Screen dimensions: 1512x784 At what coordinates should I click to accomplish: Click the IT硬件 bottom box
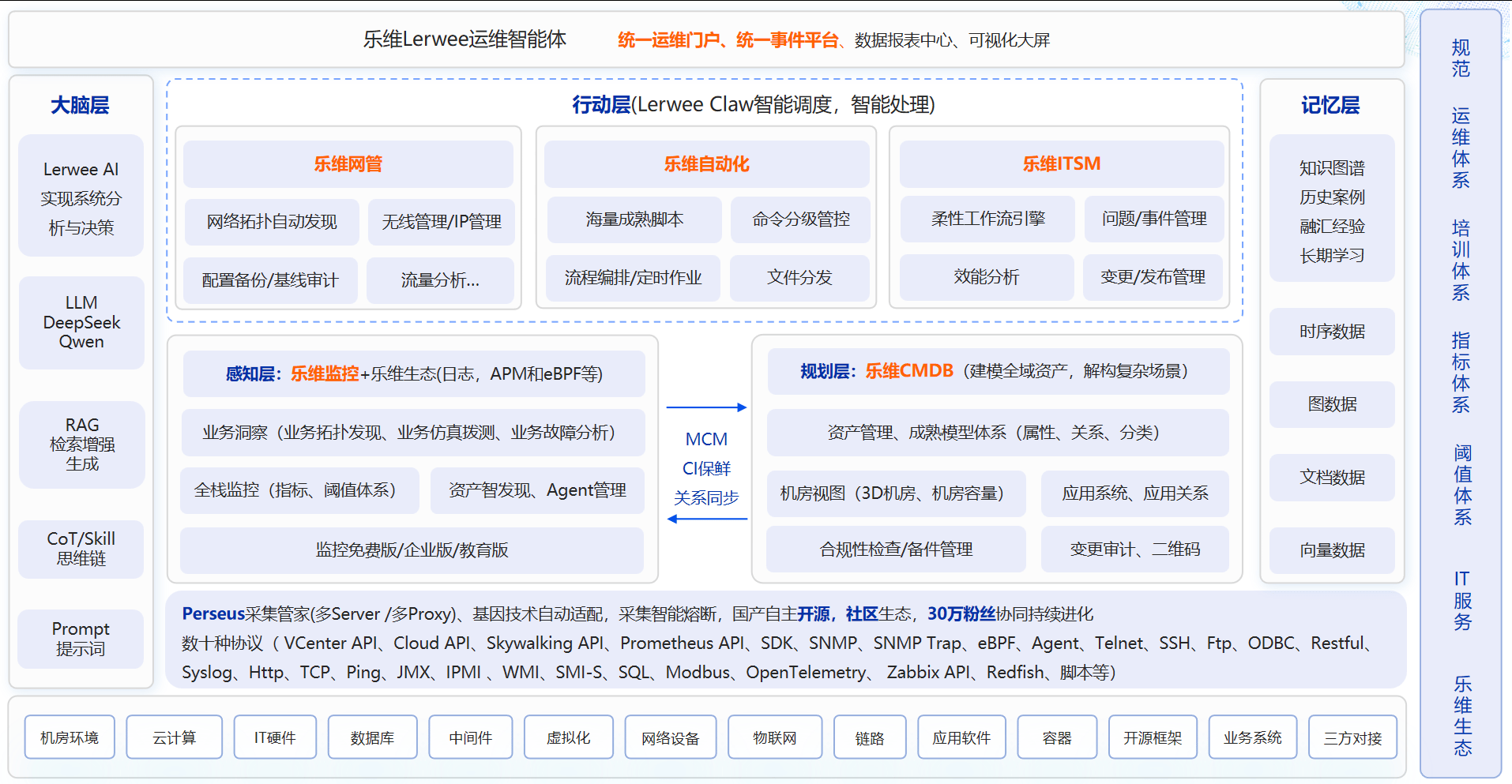(275, 737)
